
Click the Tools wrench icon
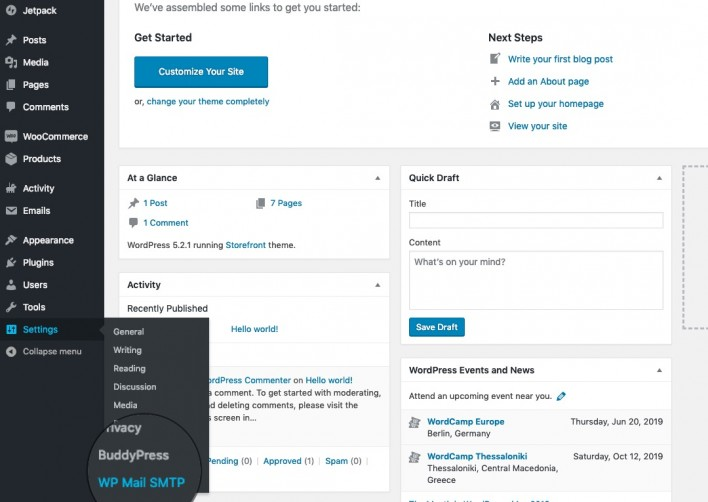pyautogui.click(x=11, y=307)
